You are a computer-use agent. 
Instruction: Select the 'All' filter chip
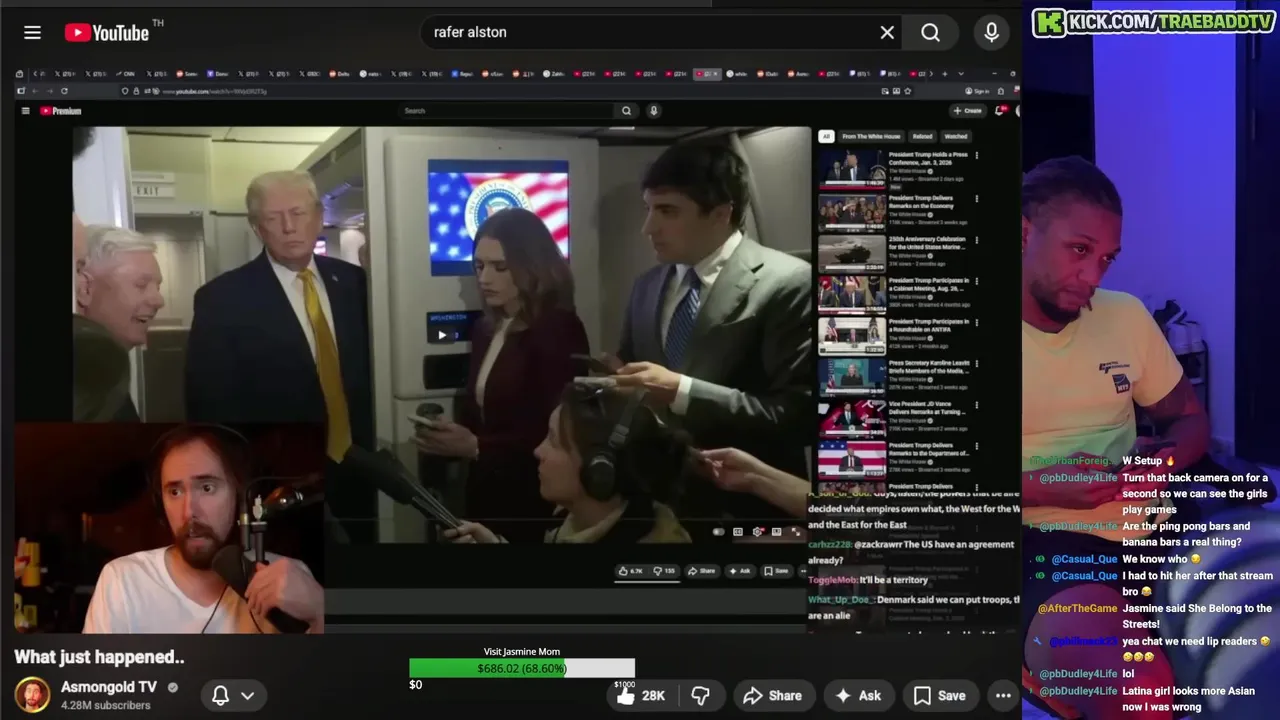click(826, 136)
